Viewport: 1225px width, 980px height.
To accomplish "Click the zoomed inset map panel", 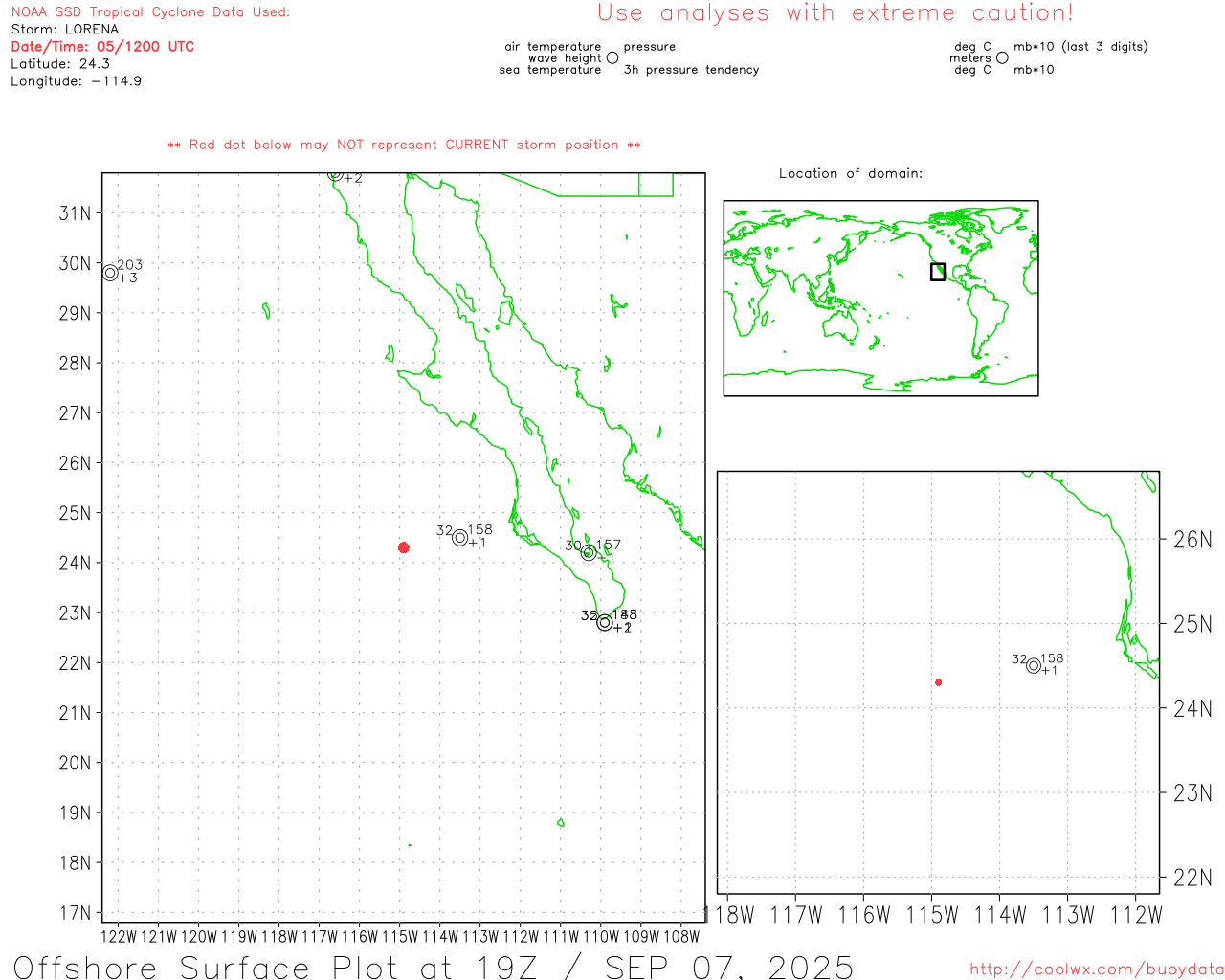I will pyautogui.click(x=938, y=682).
